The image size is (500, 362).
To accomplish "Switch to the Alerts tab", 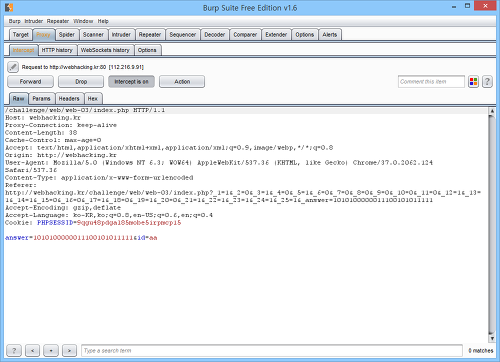I will click(x=330, y=35).
